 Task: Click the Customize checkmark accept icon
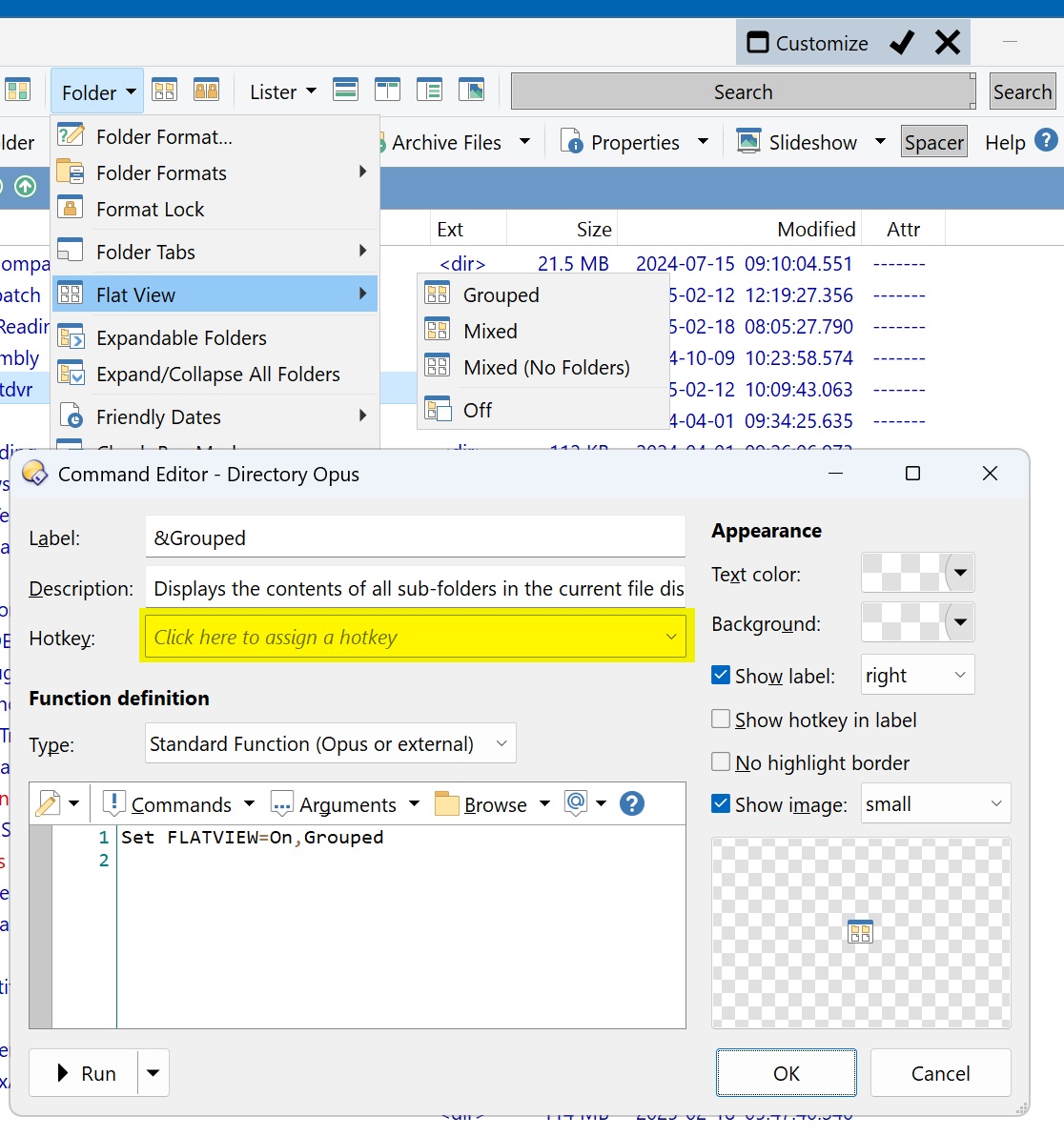[x=902, y=43]
